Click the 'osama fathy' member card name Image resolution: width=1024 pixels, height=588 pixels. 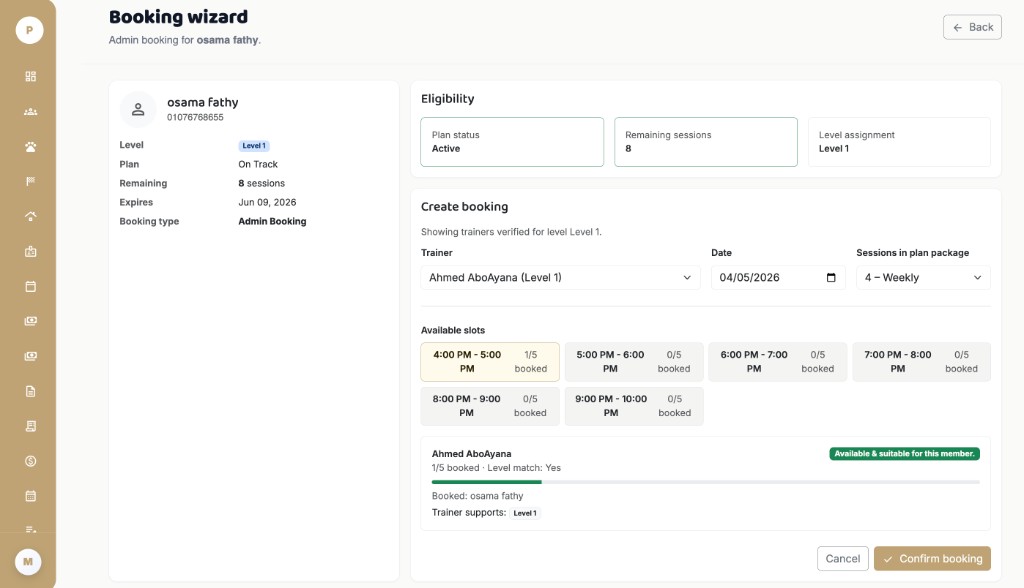coord(202,103)
